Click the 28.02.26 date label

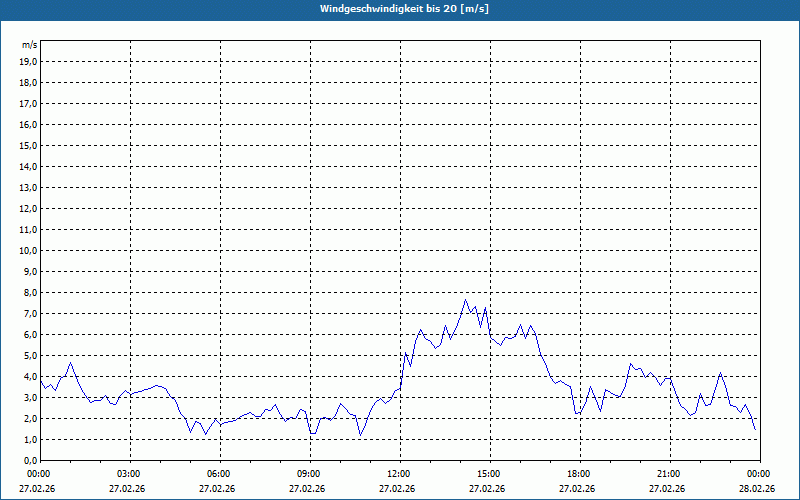[x=757, y=489]
